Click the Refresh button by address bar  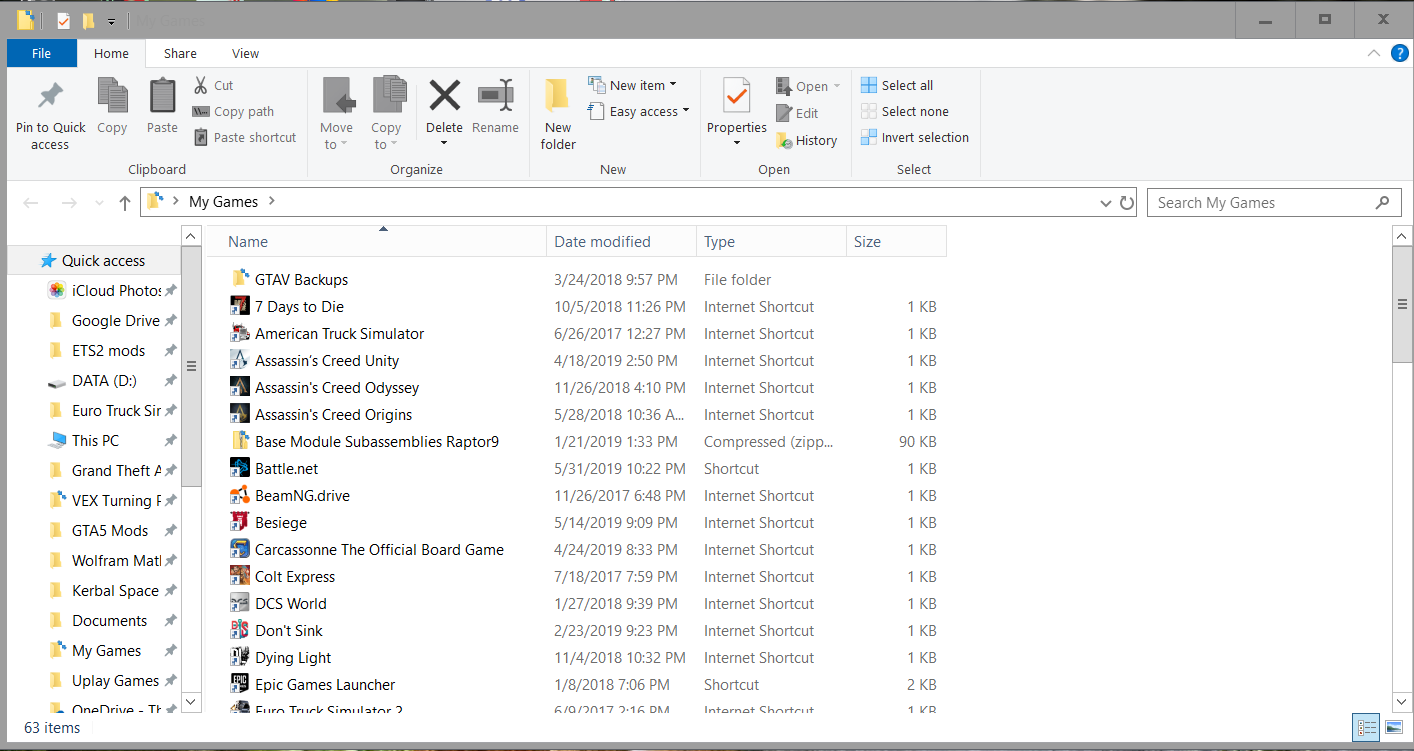(x=1127, y=203)
